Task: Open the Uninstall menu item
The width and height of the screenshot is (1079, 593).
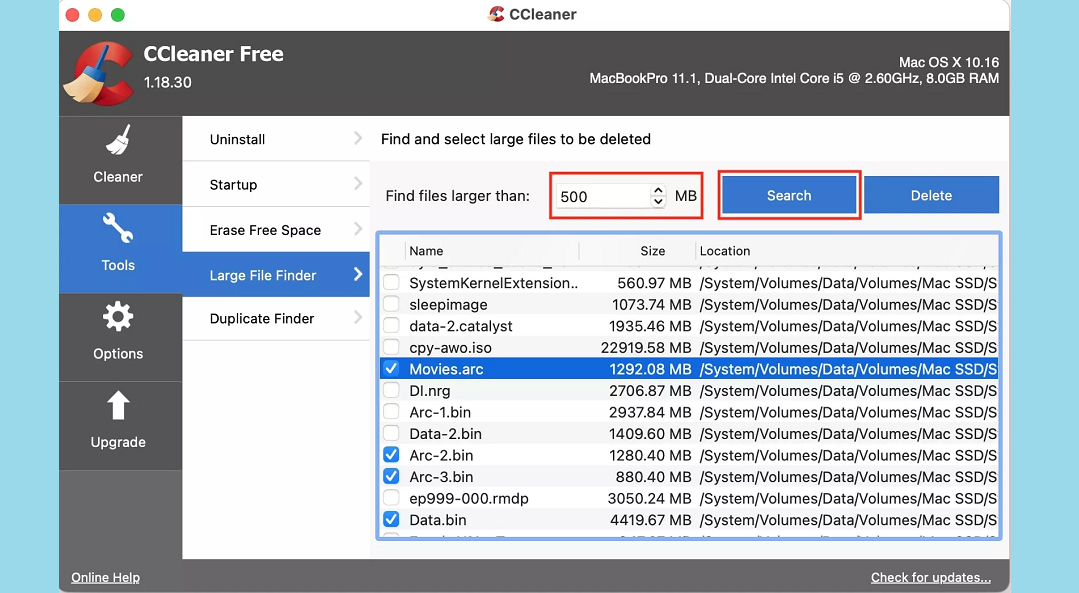Action: pos(276,139)
